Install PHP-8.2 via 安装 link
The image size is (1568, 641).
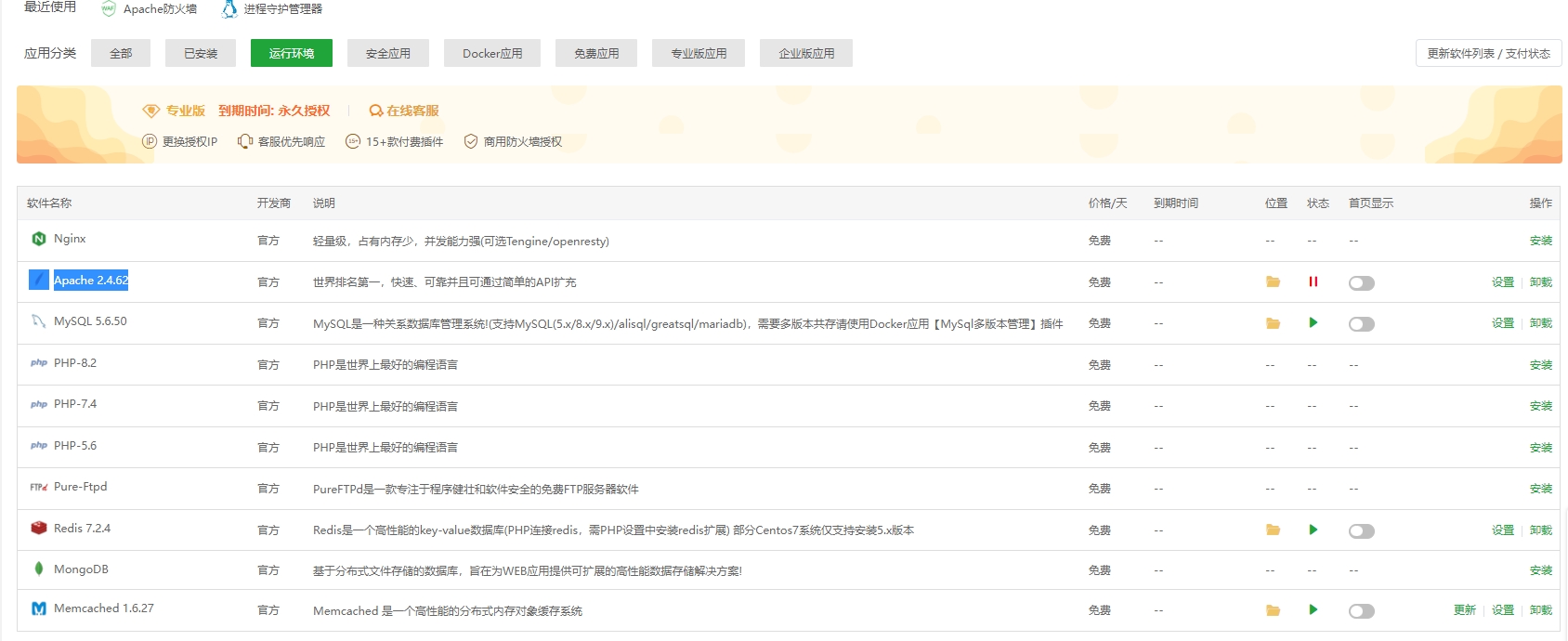1541,365
